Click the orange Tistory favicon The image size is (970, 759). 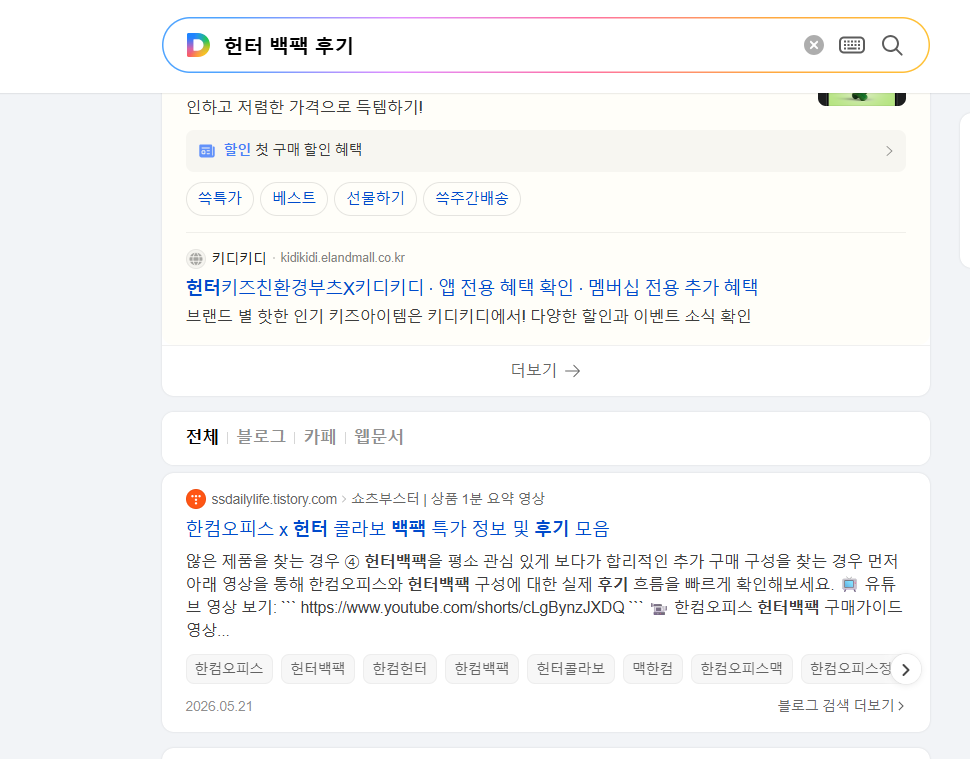coord(195,499)
